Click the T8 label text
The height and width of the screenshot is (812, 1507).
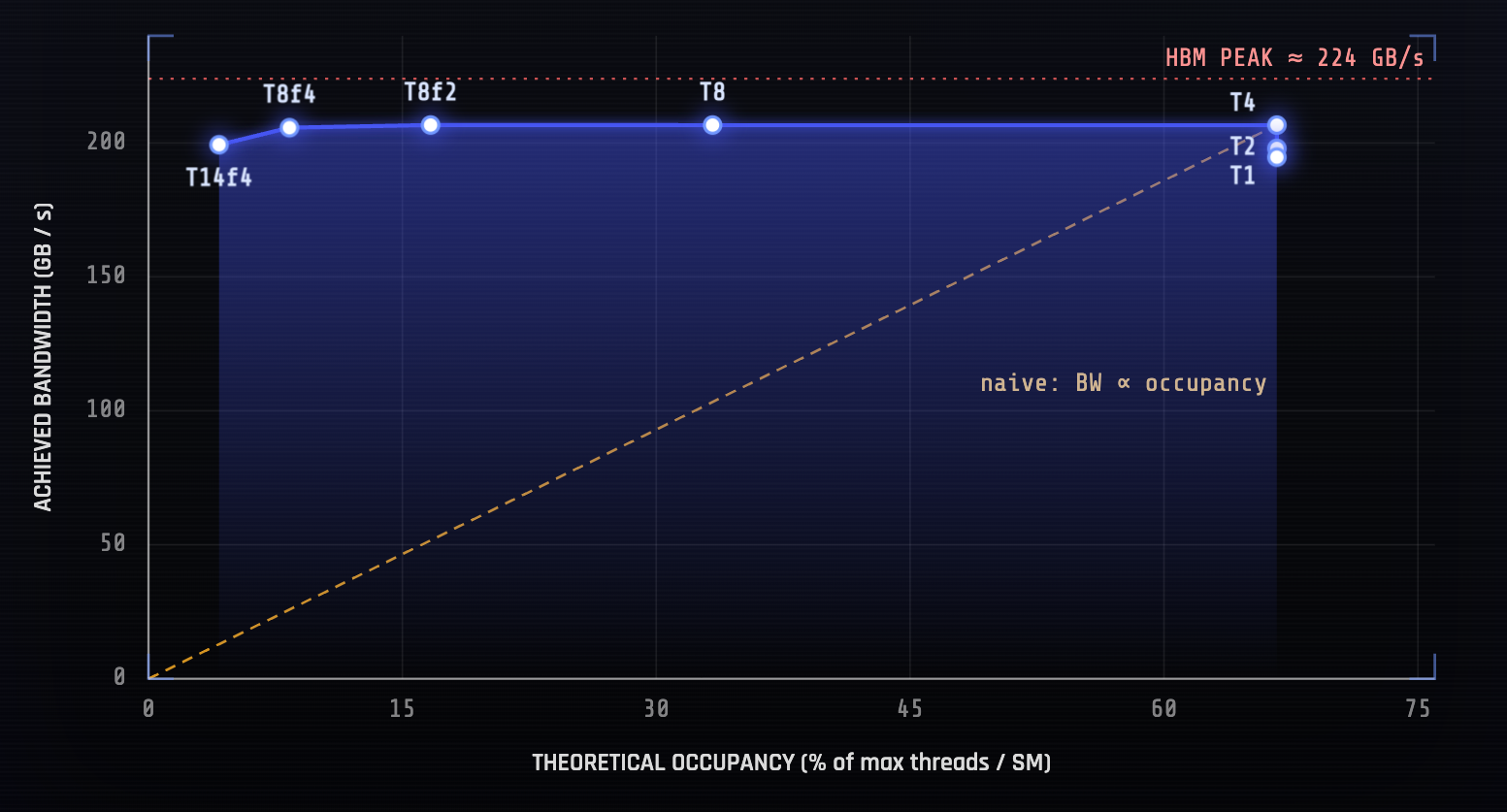[x=712, y=92]
